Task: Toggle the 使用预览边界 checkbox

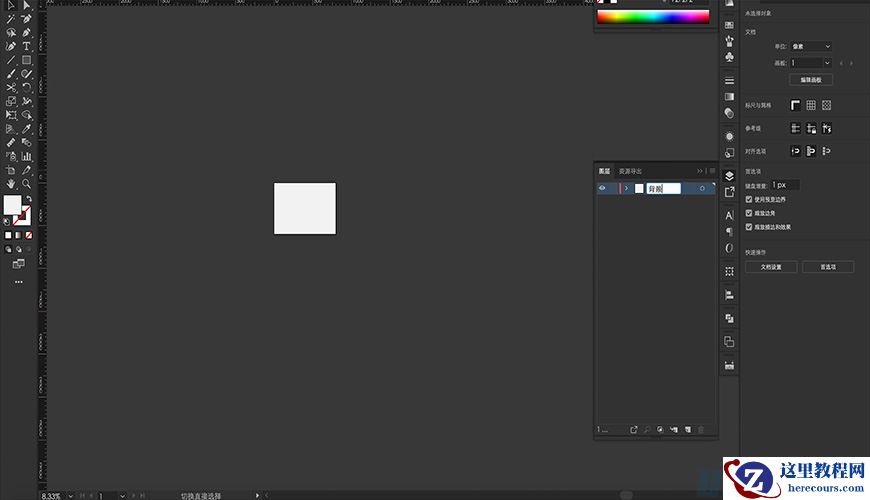Action: pos(750,199)
